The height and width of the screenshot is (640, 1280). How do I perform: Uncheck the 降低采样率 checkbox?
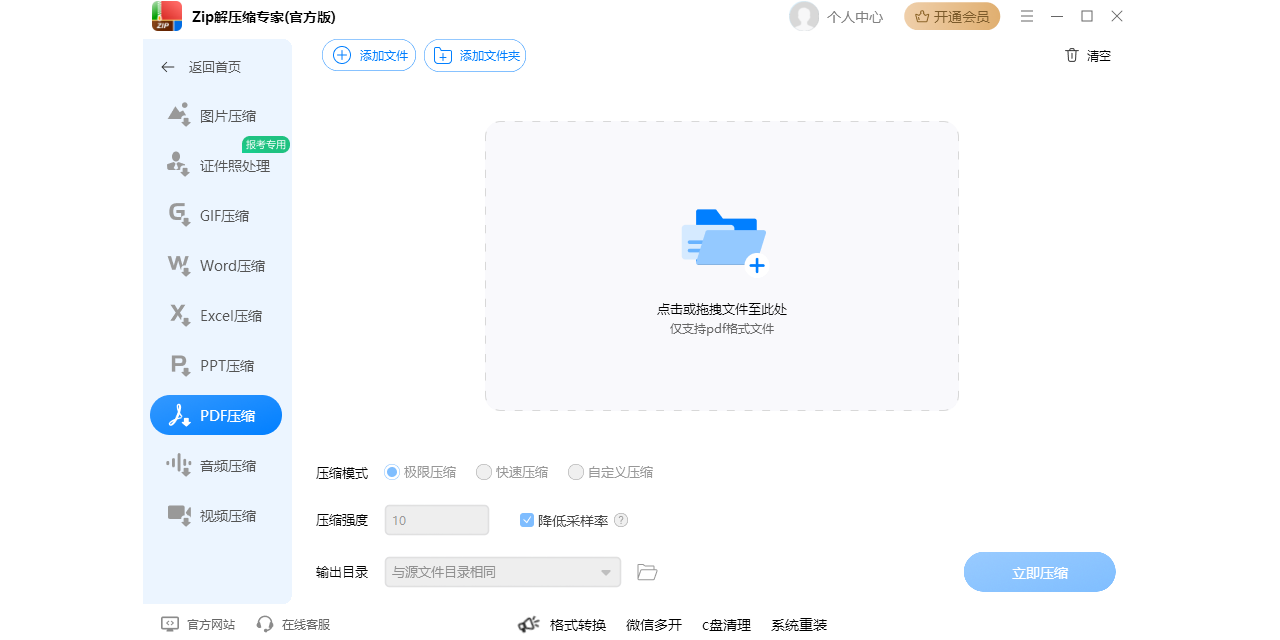coord(525,519)
